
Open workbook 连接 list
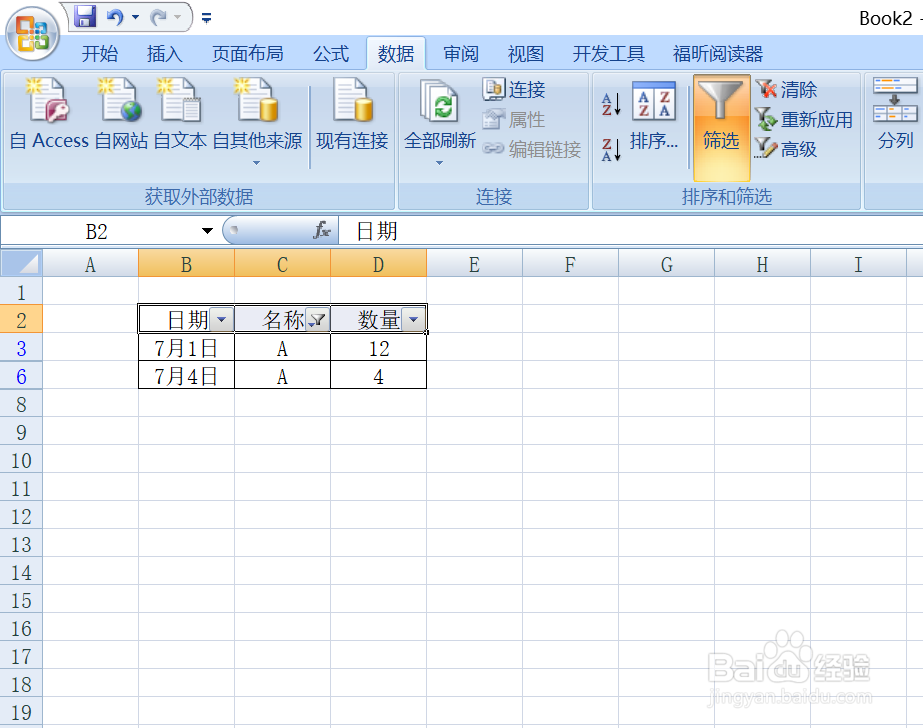click(514, 89)
